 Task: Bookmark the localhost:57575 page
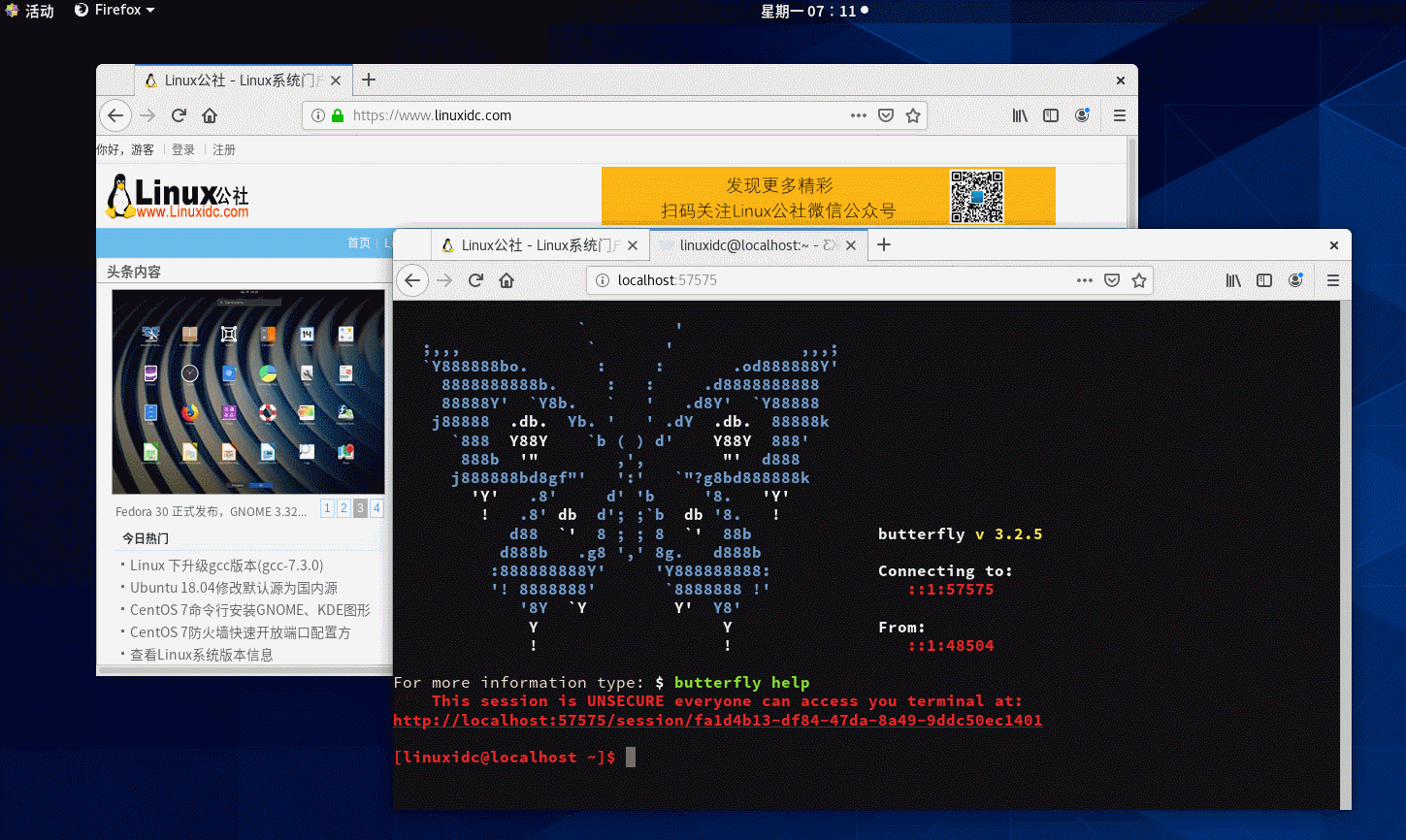tap(1139, 280)
